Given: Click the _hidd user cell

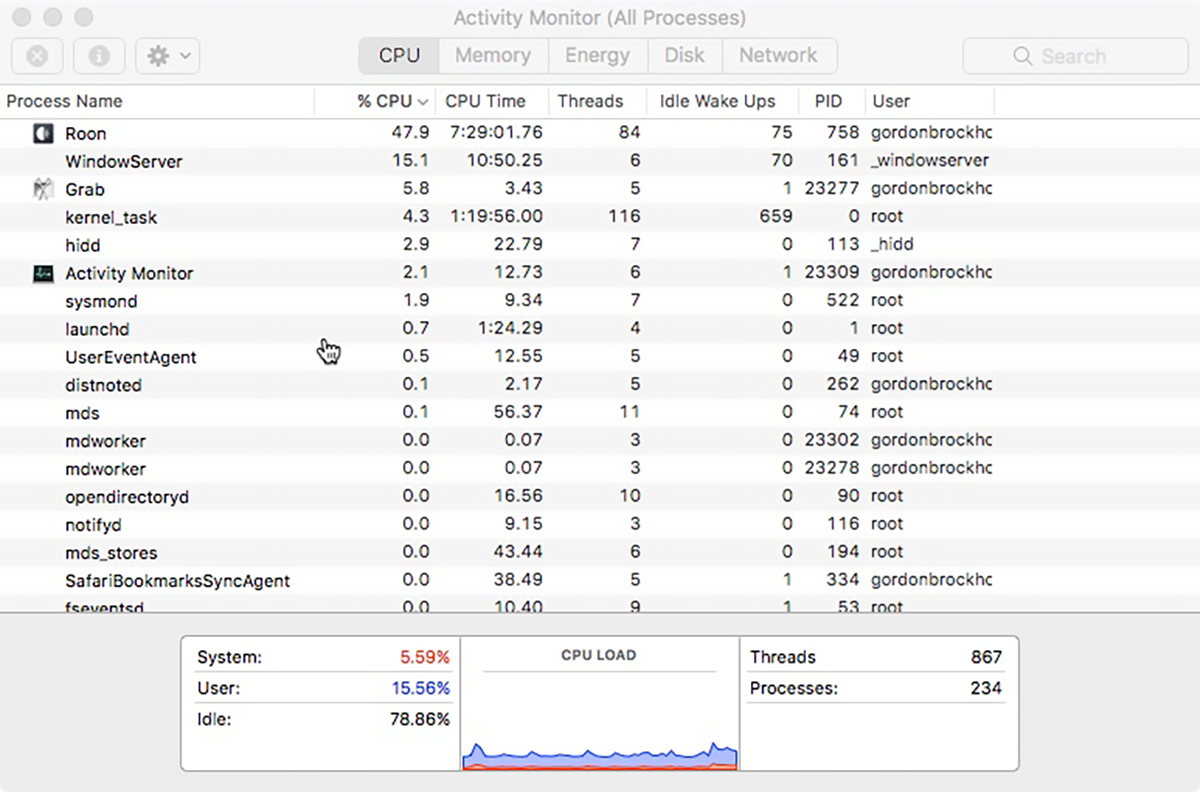Looking at the screenshot, I should [892, 245].
